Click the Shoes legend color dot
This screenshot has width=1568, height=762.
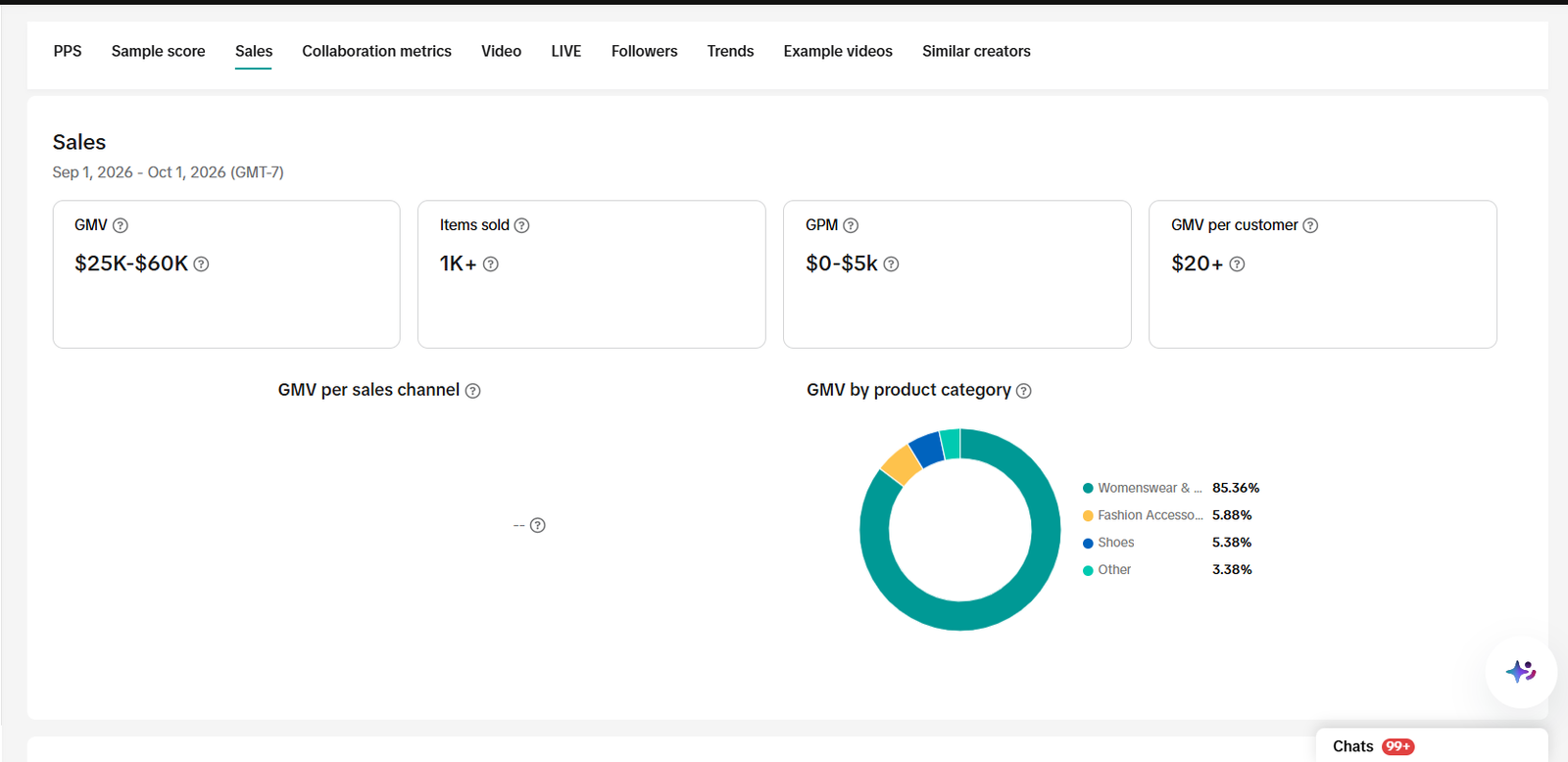coord(1088,543)
